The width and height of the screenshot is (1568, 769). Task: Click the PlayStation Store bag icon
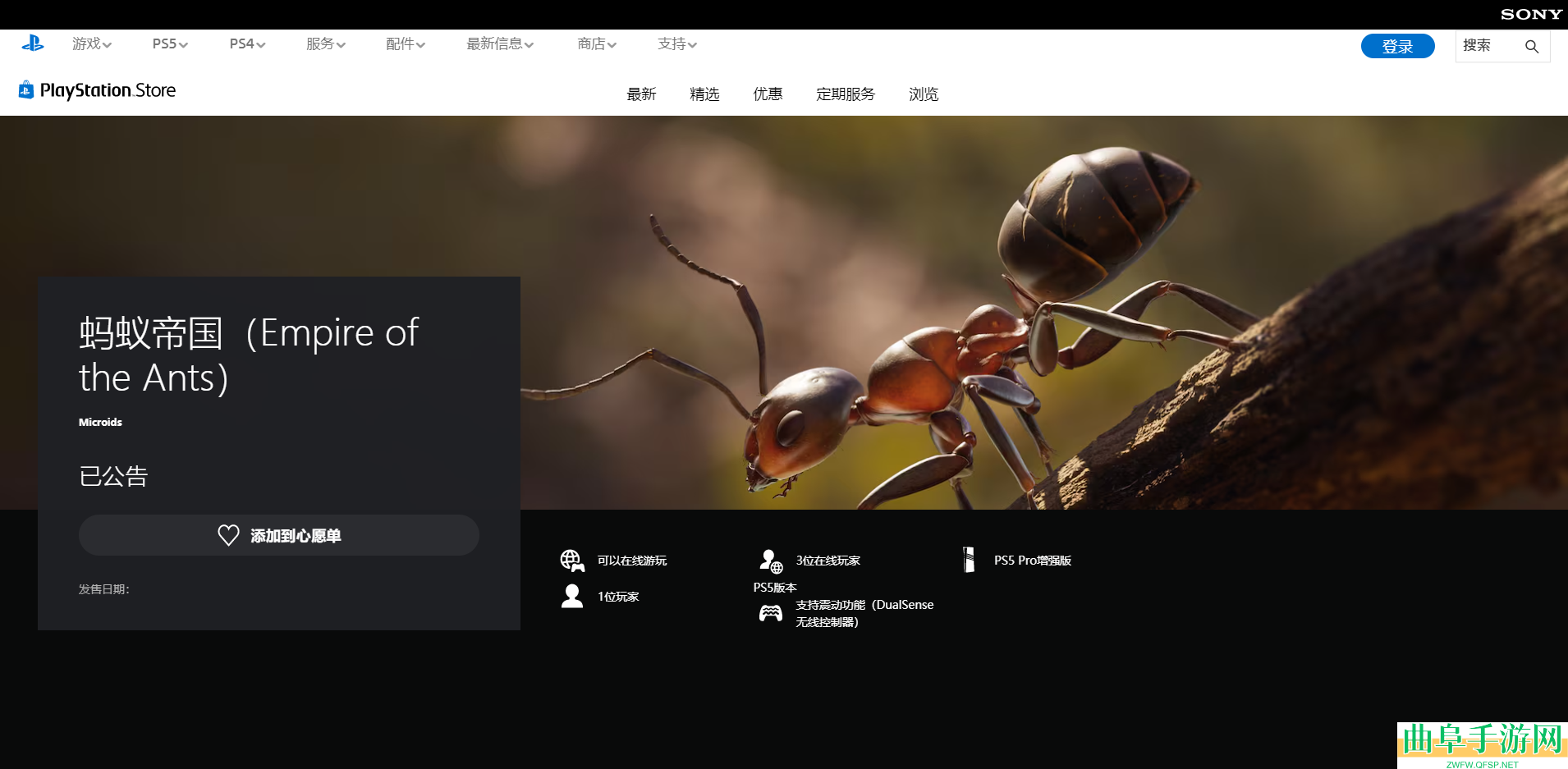click(x=26, y=90)
